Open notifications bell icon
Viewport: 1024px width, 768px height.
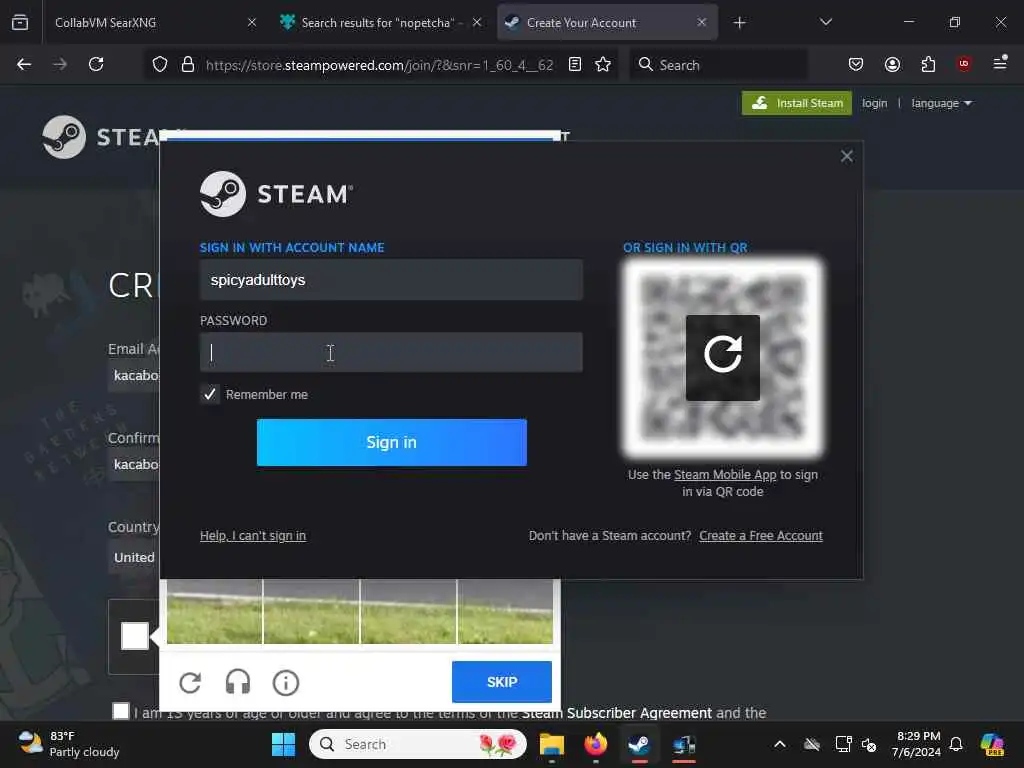click(x=956, y=744)
